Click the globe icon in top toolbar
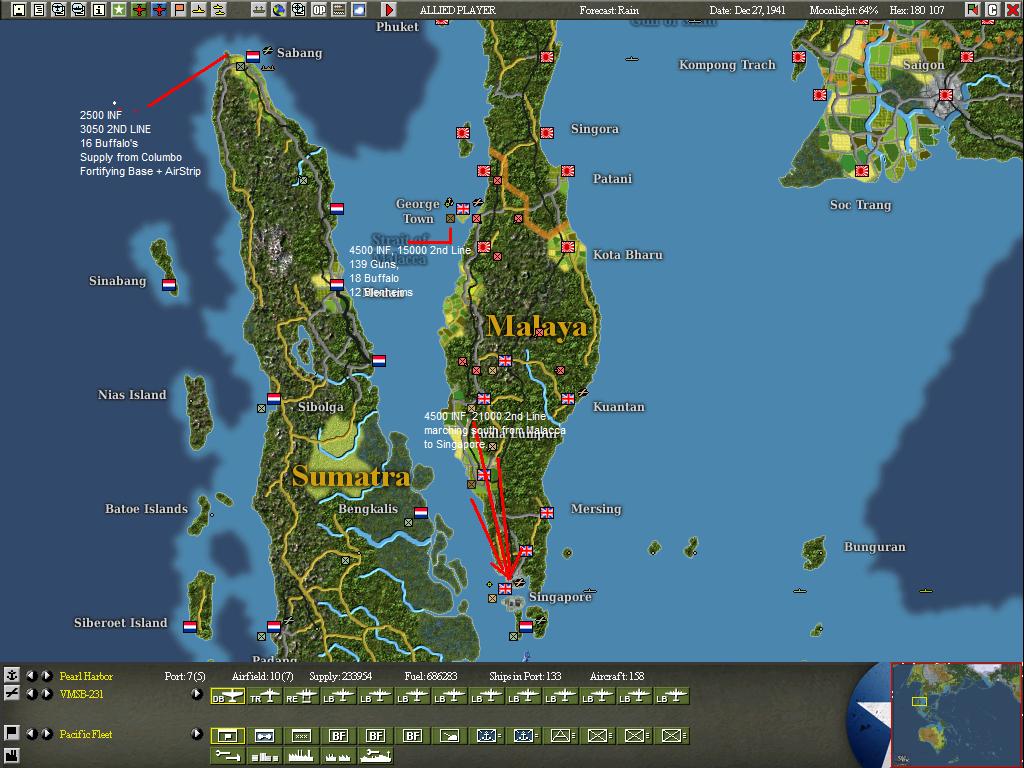1024x768 pixels. pos(279,10)
